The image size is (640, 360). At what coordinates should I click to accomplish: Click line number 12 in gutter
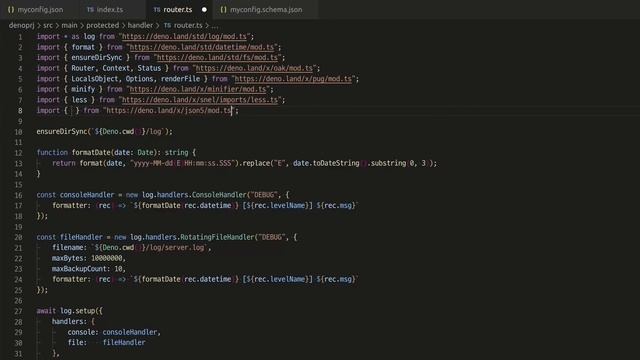click(x=18, y=153)
